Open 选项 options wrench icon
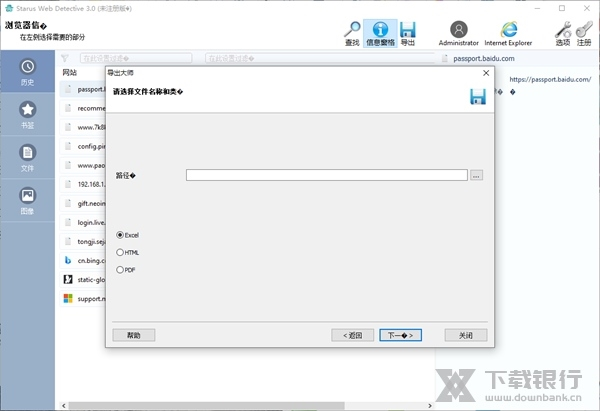 pyautogui.click(x=563, y=34)
